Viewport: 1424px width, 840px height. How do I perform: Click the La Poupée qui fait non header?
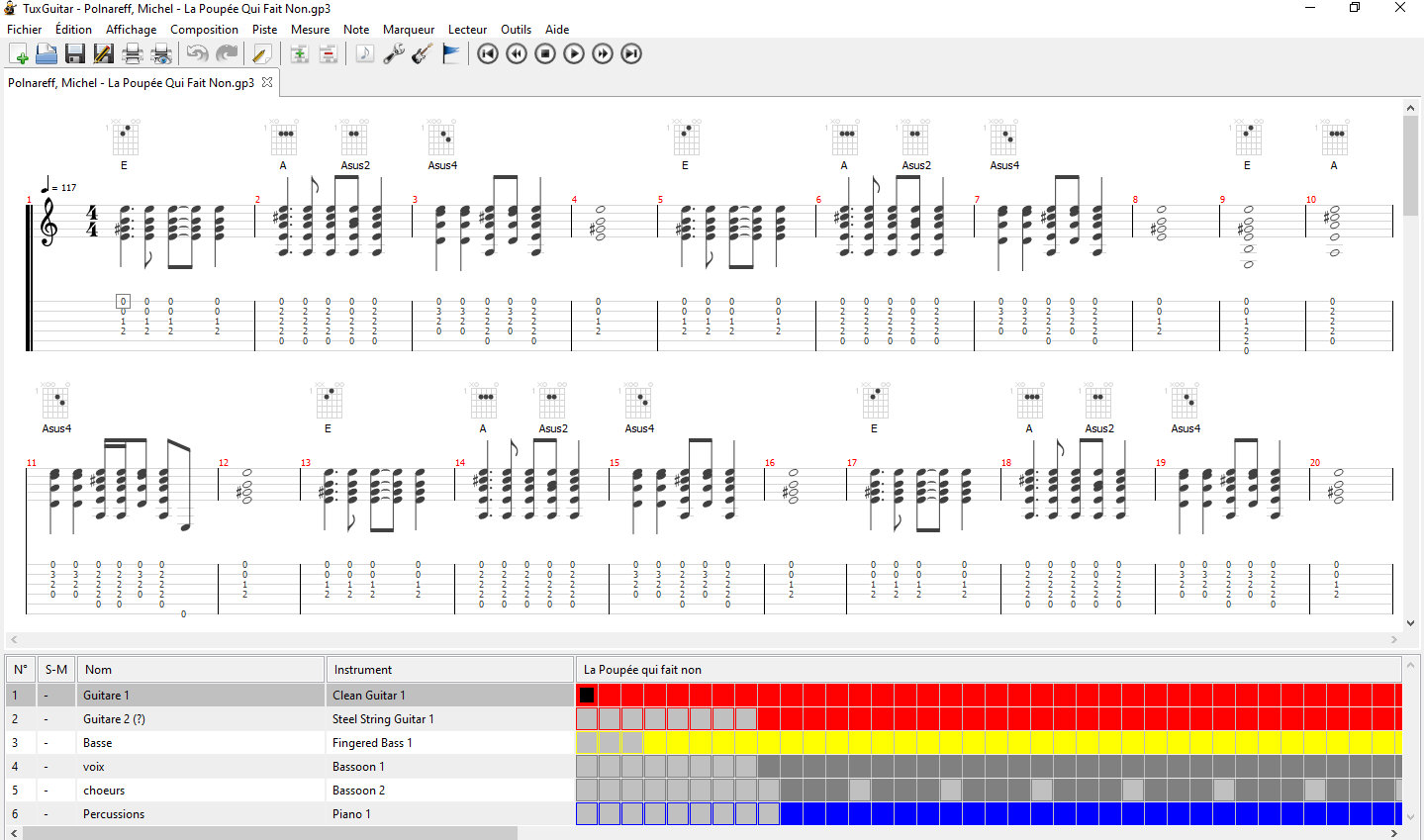pos(989,670)
